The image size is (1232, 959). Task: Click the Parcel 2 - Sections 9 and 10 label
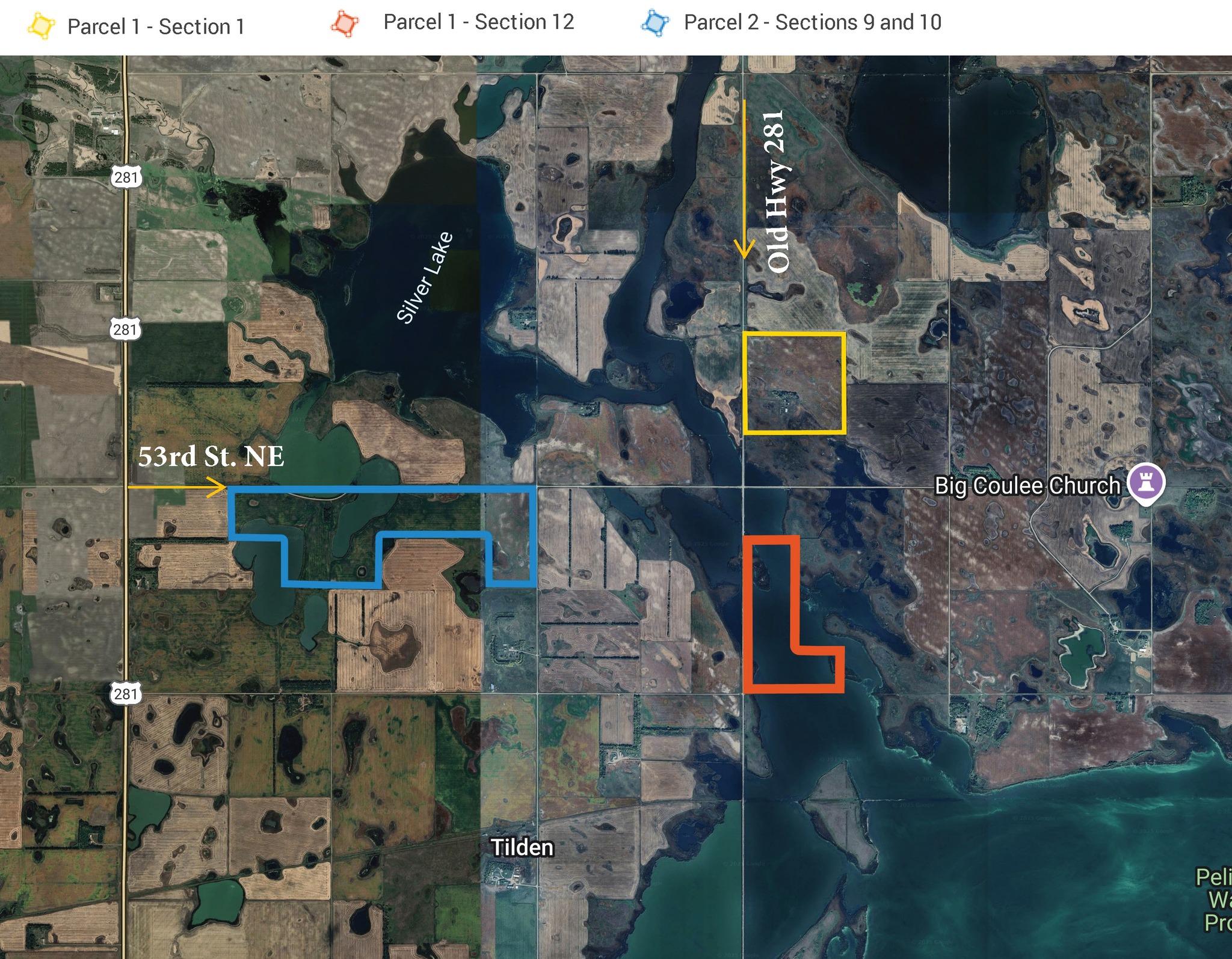click(812, 23)
